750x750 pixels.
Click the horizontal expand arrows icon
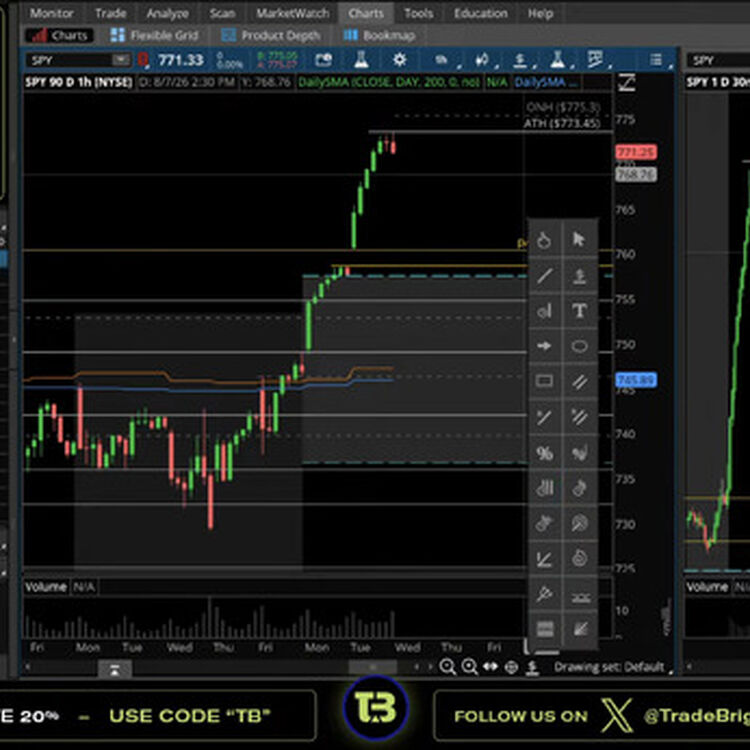coord(491,666)
